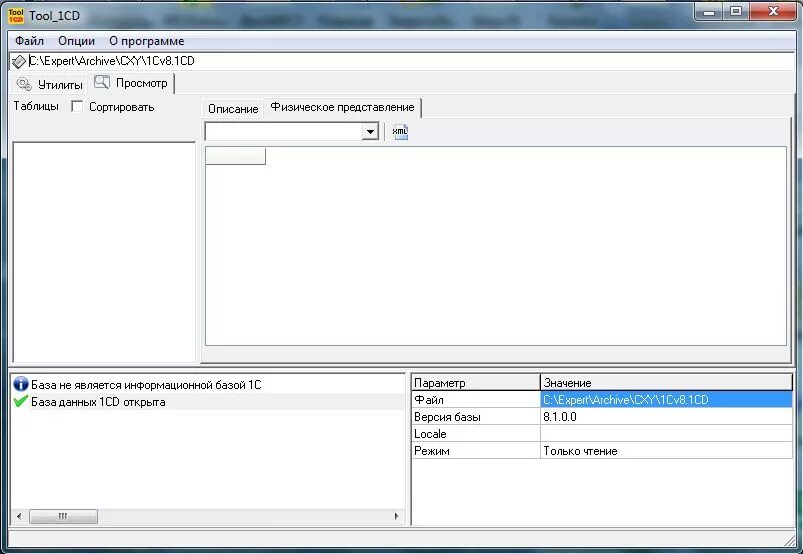Select message 'База данных 1CD открыта'
Screen dimensions: 803x554
pyautogui.click(x=98, y=402)
